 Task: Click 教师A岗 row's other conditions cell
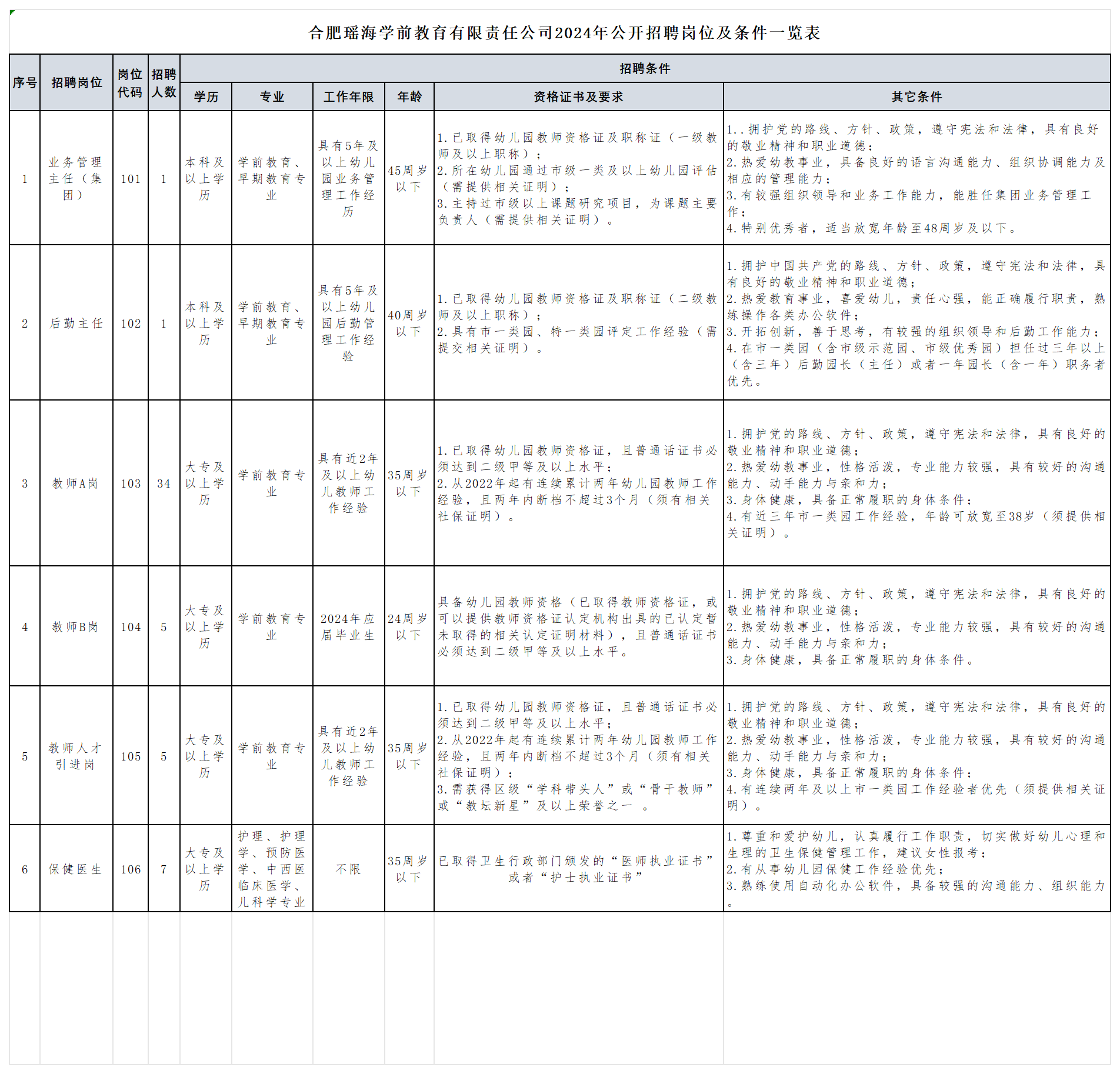coord(917,483)
